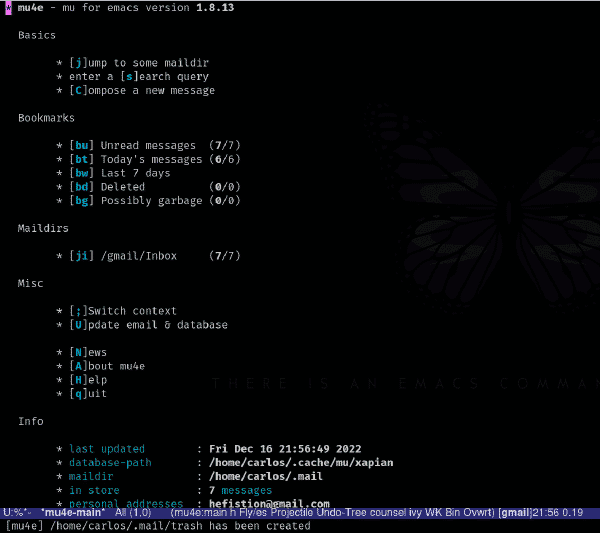Image resolution: width=600 pixels, height=533 pixels.
Task: Select [C]ompose a new message
Action: click(x=142, y=90)
